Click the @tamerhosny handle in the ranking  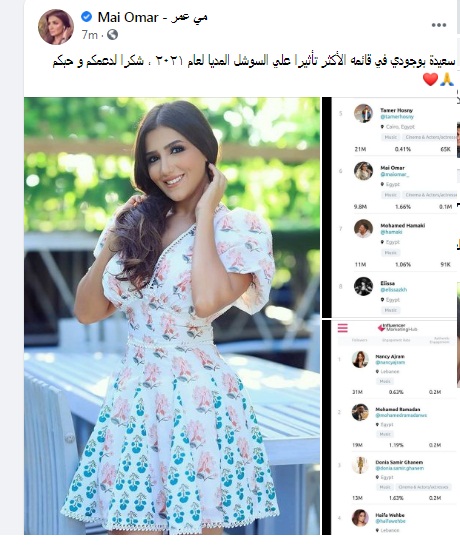point(397,117)
